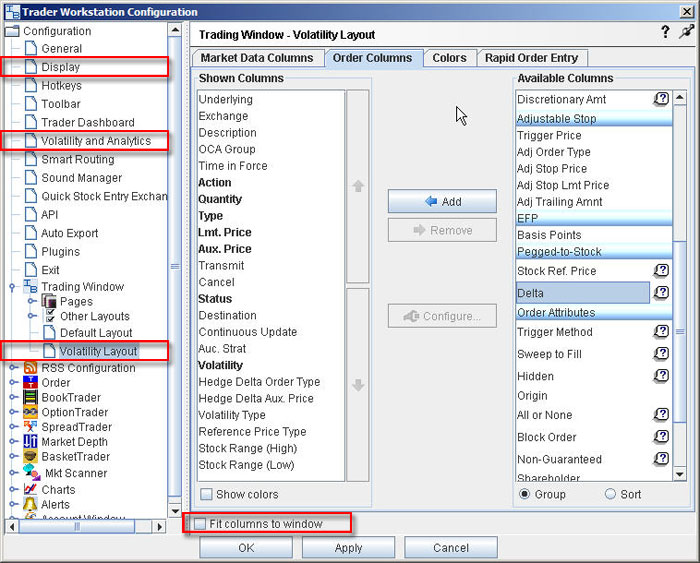The image size is (700, 563).
Task: Click the Available Columns vertical scrollbar thumb
Action: [x=680, y=331]
